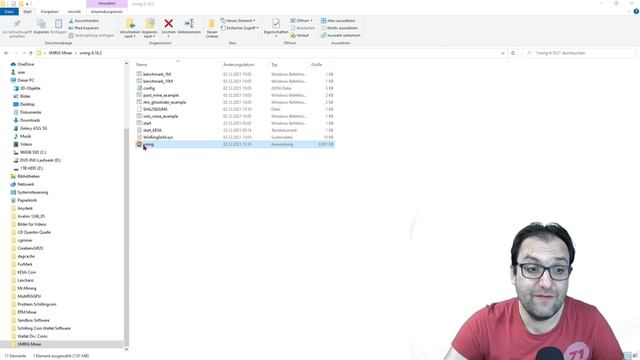Open the Neues Element dropdown
Screen dimensions: 640x360
(x=238, y=20)
